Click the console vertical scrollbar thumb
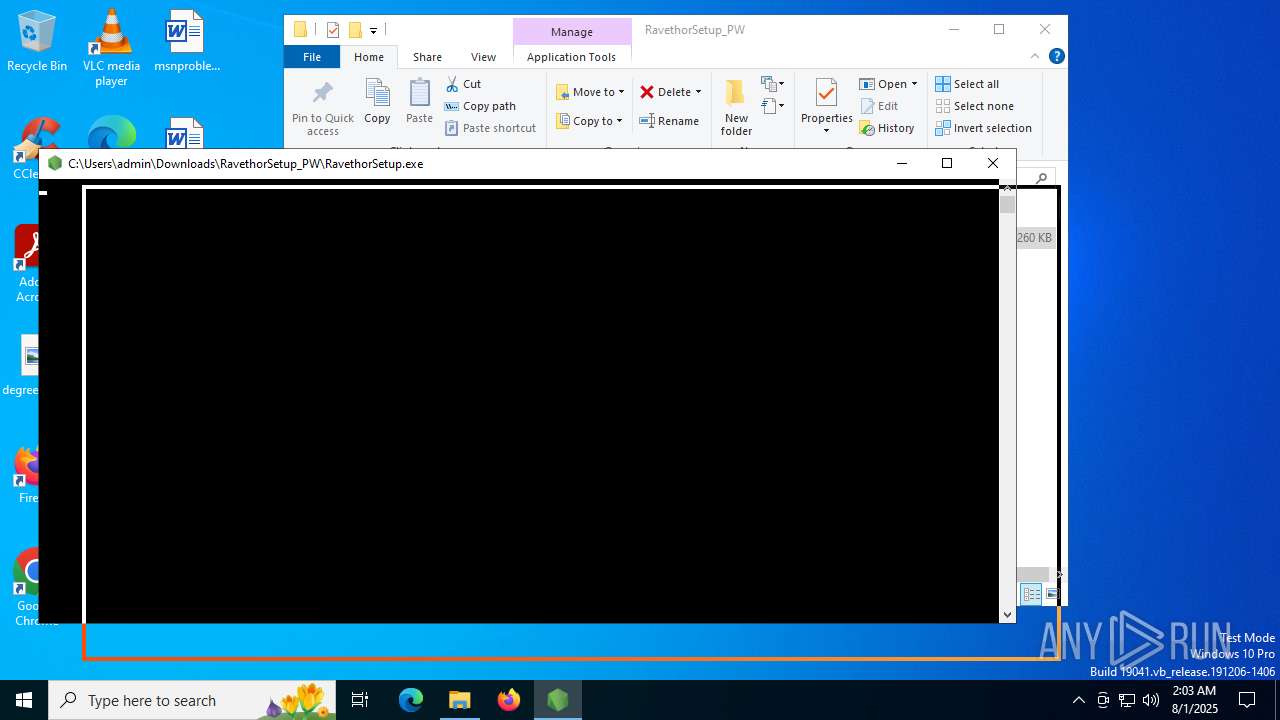 (x=1007, y=204)
